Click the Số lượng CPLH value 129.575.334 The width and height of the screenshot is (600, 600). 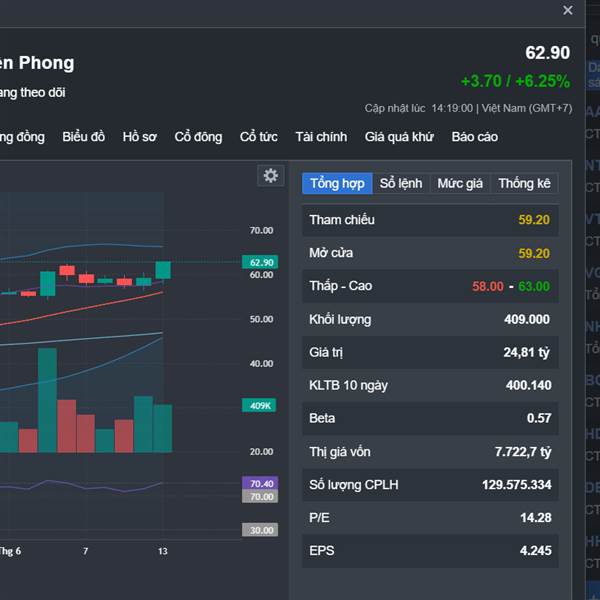coord(517,485)
